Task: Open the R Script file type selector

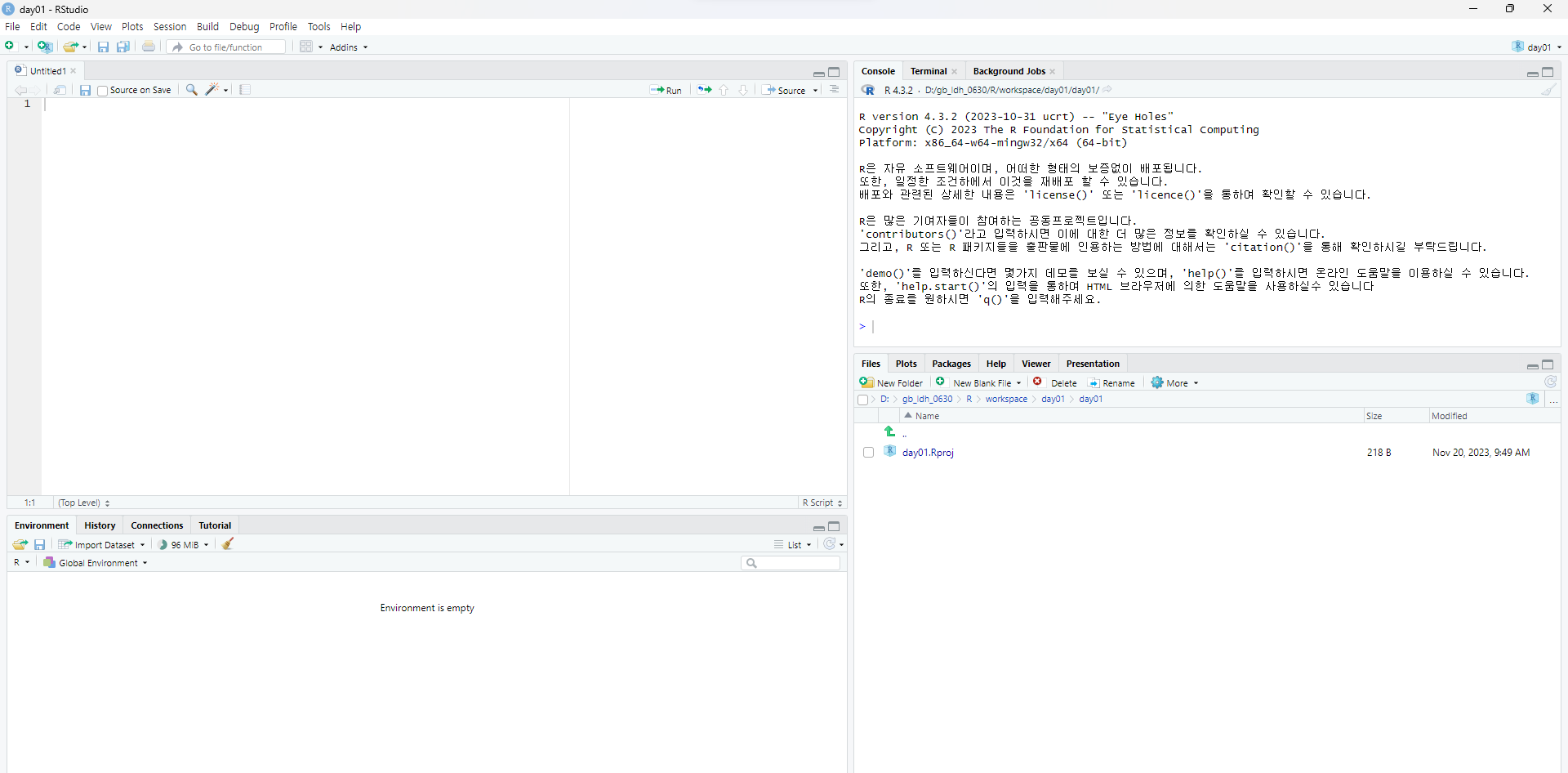Action: pyautogui.click(x=822, y=503)
